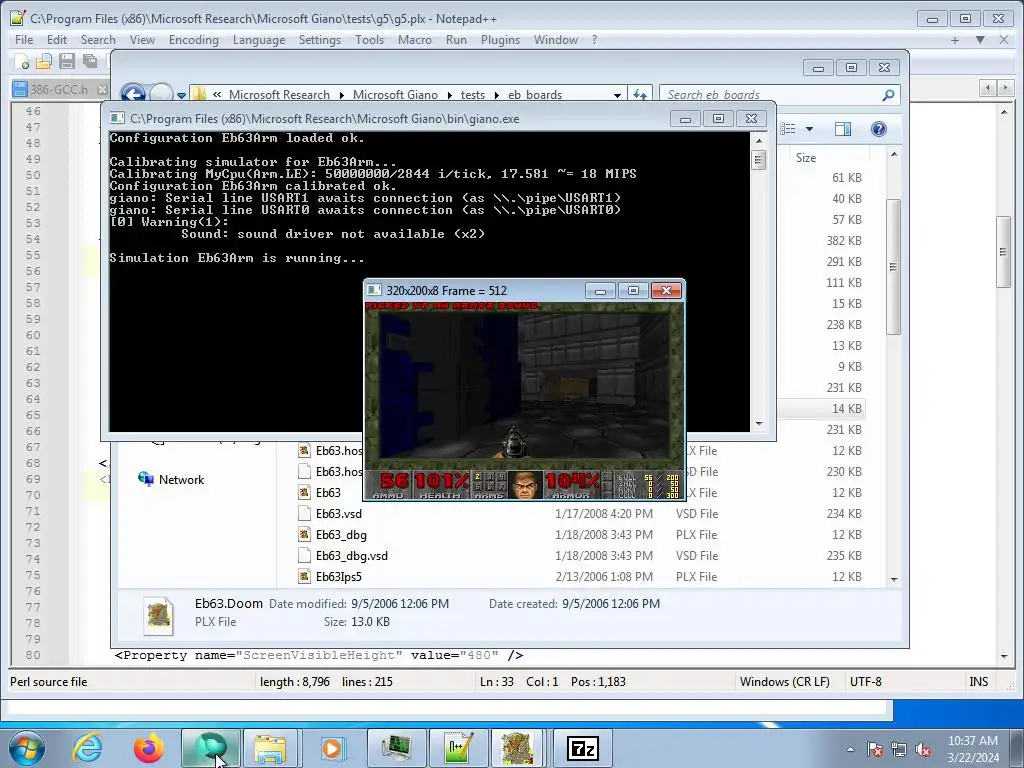1024x768 pixels.
Task: Click the giano.exe console scroll-up arrow
Action: [758, 140]
